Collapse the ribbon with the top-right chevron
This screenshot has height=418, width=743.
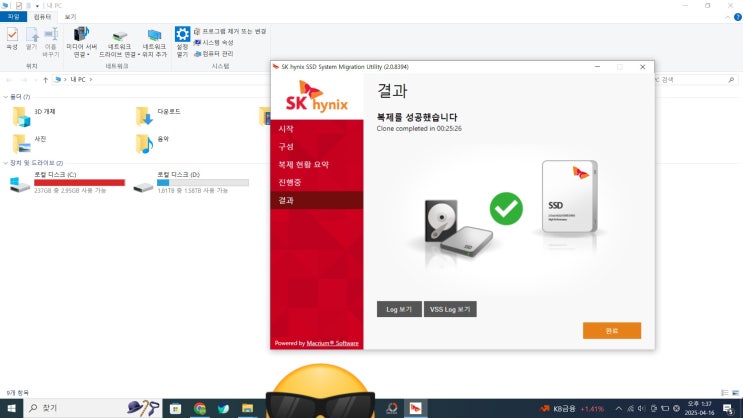[727, 17]
